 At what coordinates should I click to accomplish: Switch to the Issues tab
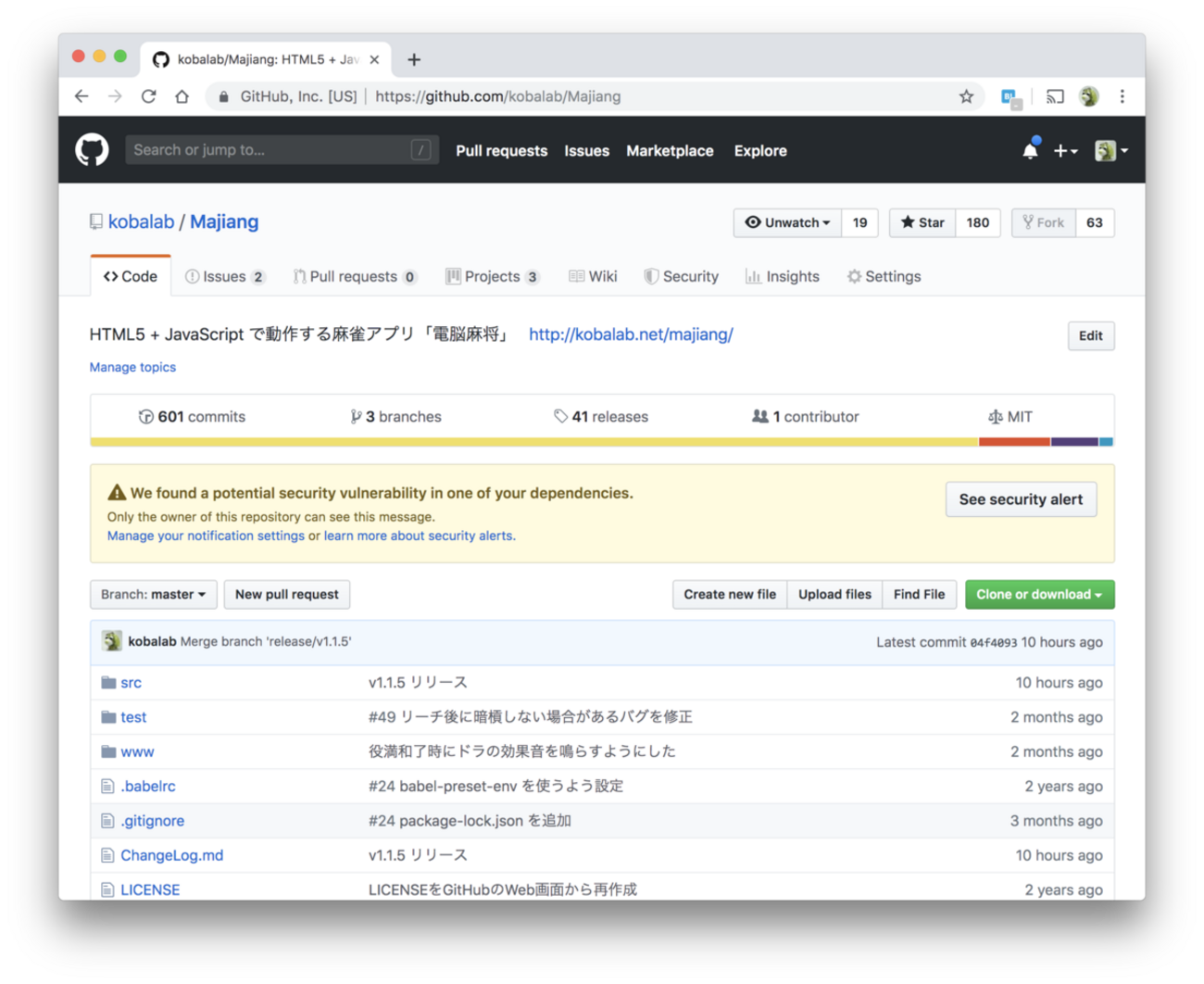click(224, 276)
